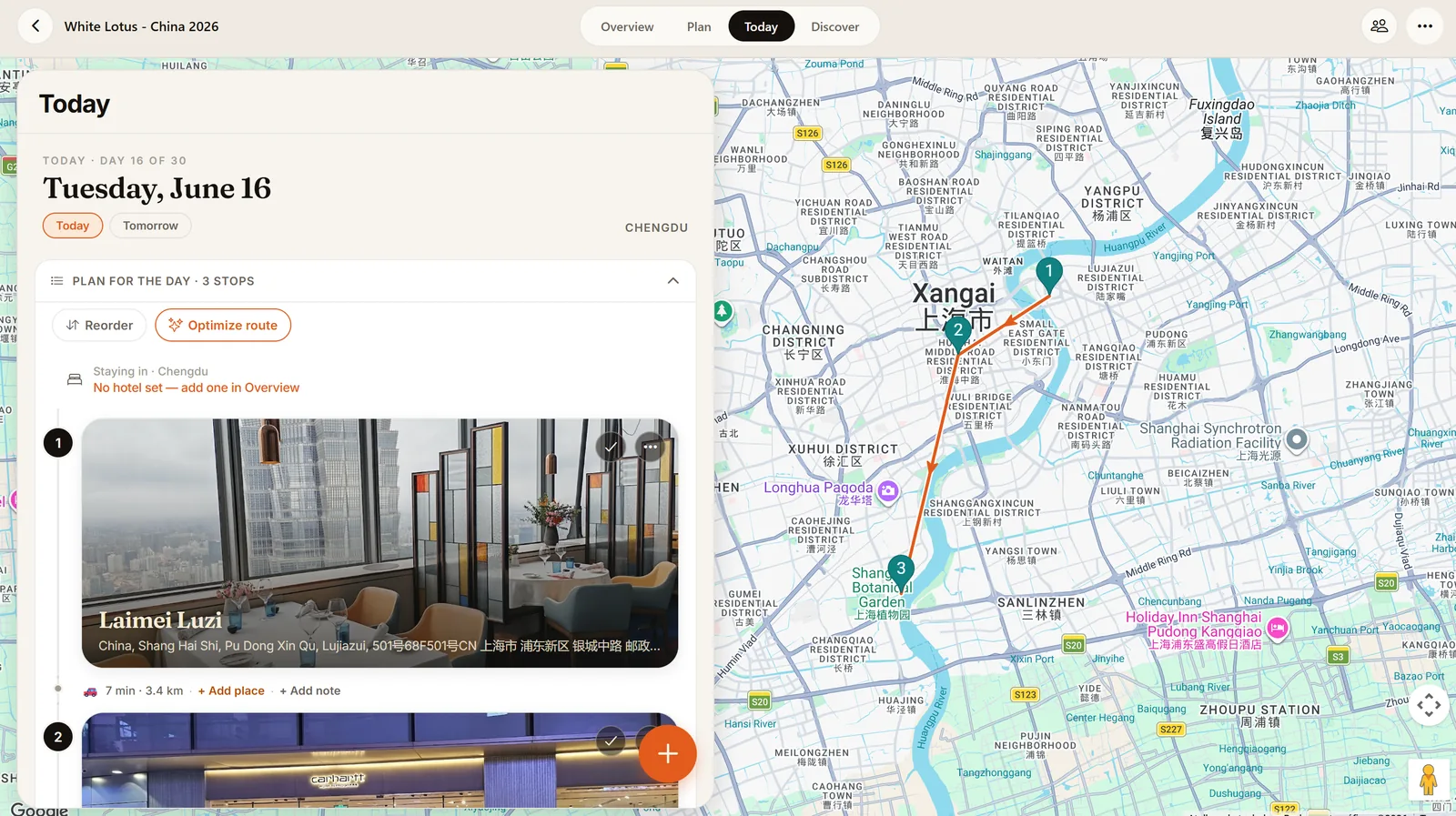Screen dimensions: 1456x816
Task: Click the stop number 1 badge
Action: pyautogui.click(x=58, y=443)
